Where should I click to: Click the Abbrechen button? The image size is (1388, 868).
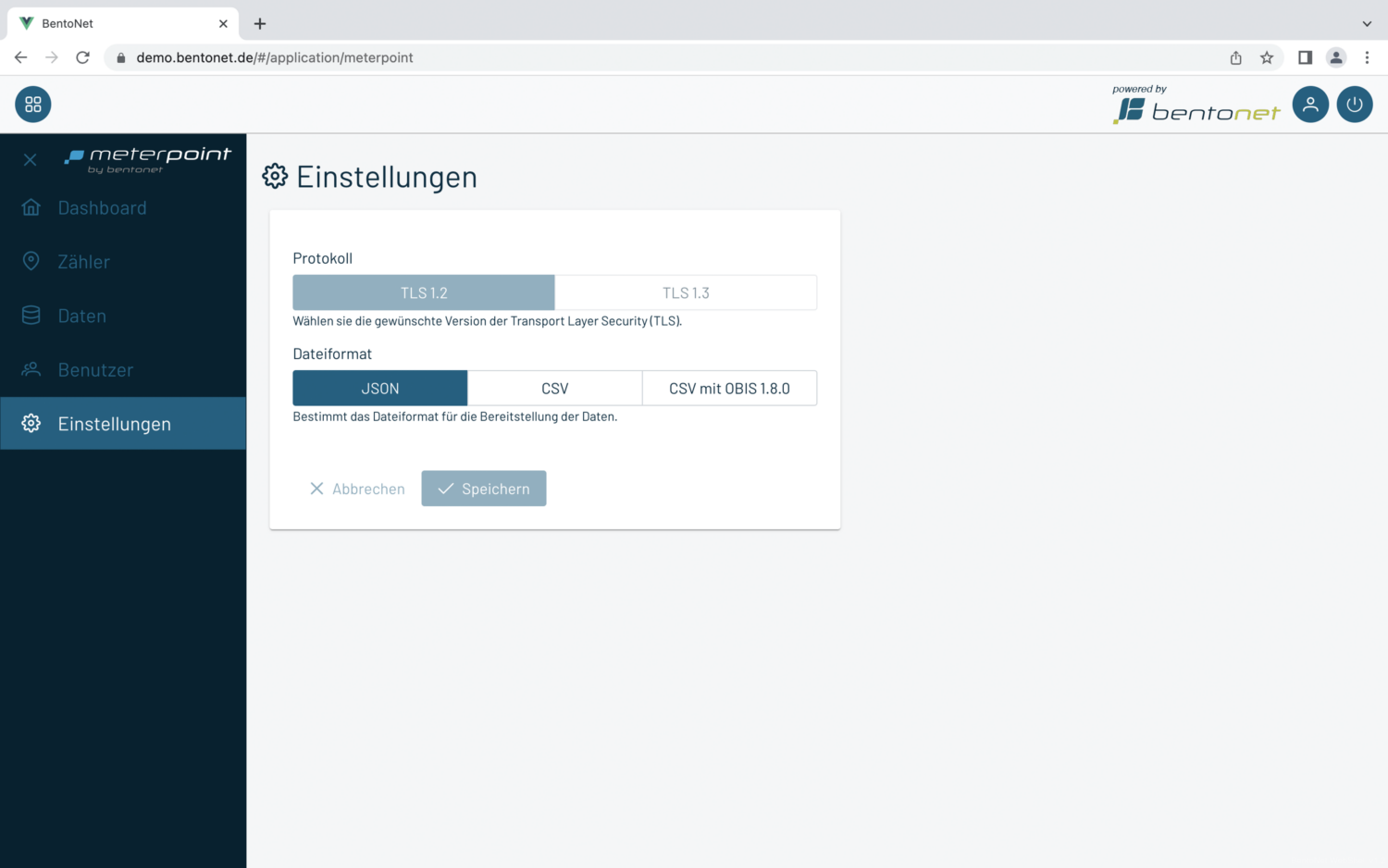pos(357,489)
